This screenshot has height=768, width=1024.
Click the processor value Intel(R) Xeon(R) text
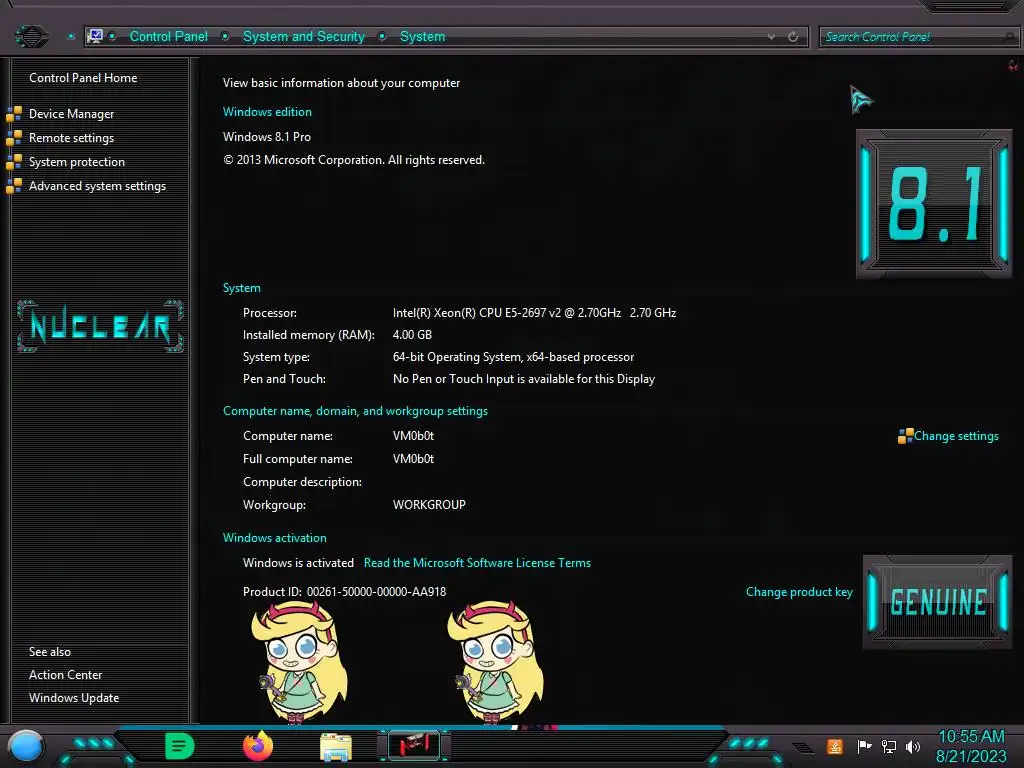pyautogui.click(x=534, y=313)
